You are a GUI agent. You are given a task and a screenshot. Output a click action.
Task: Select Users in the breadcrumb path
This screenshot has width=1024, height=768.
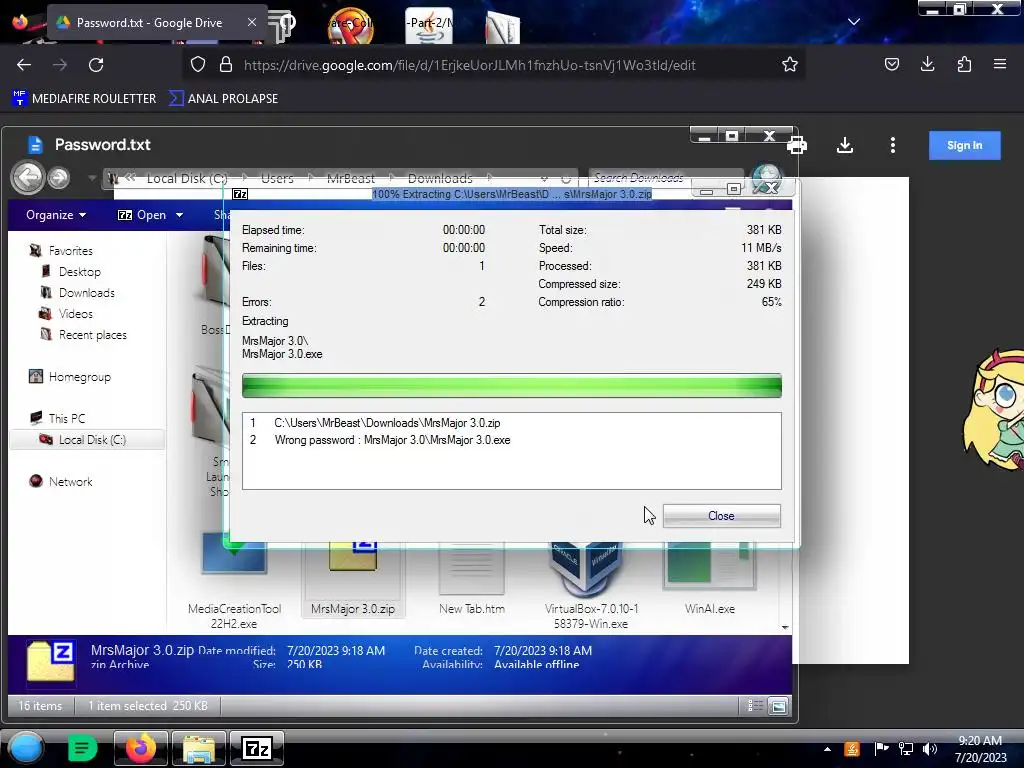point(277,178)
